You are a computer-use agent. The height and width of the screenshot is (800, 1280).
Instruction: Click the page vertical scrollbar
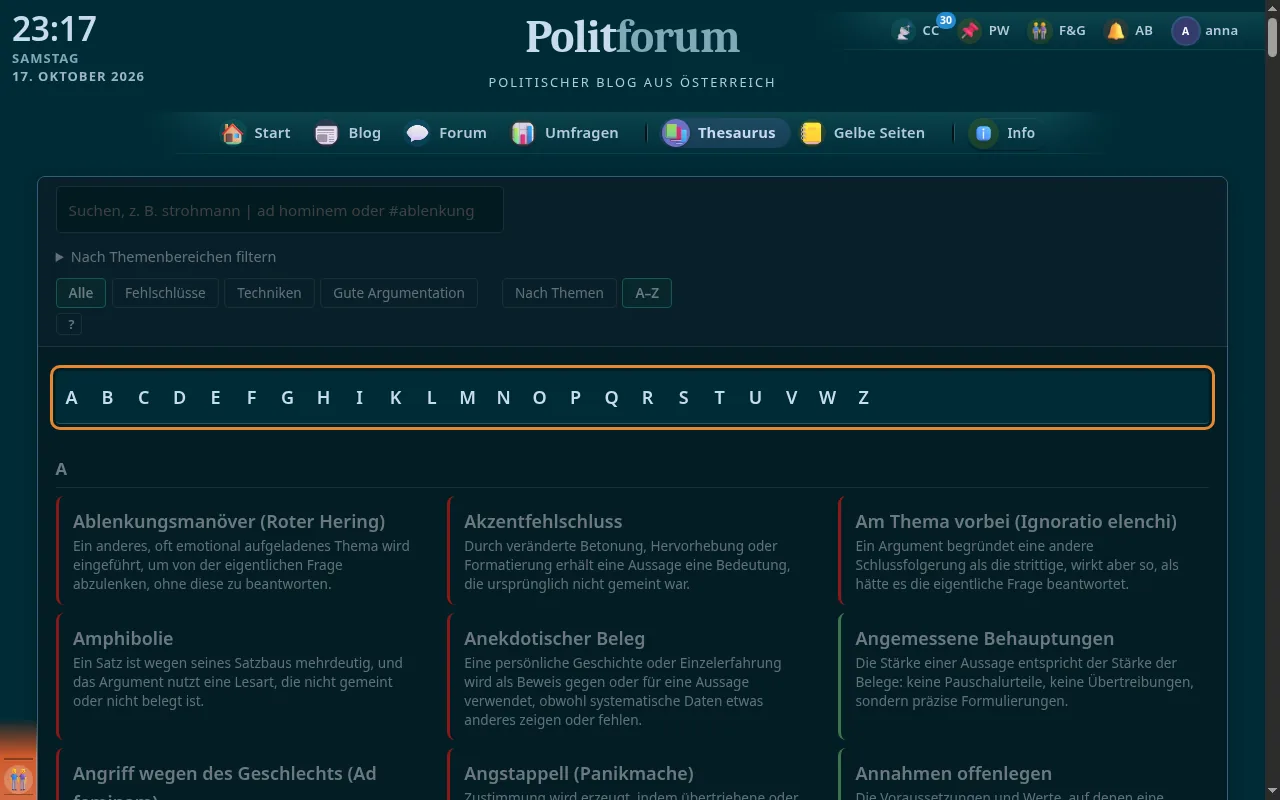click(x=1272, y=400)
